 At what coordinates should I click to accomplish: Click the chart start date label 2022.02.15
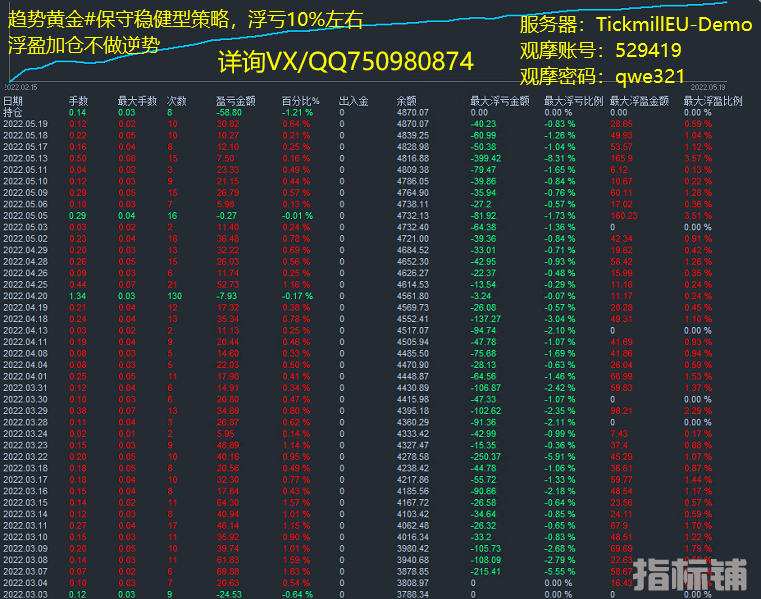21,87
